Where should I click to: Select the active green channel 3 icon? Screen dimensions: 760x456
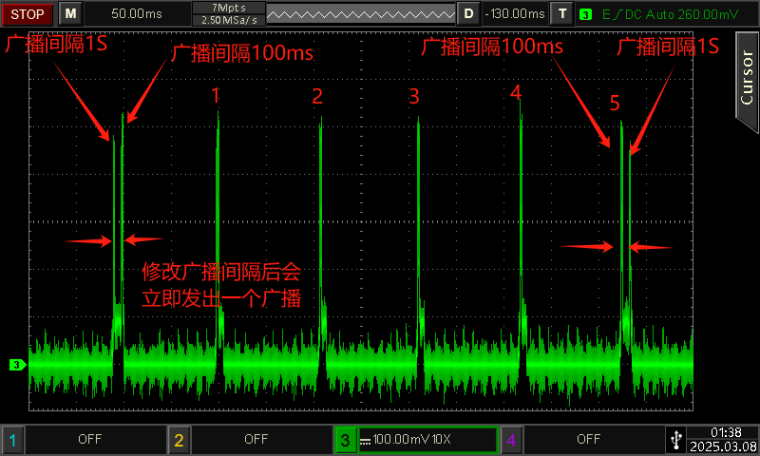[x=345, y=439]
